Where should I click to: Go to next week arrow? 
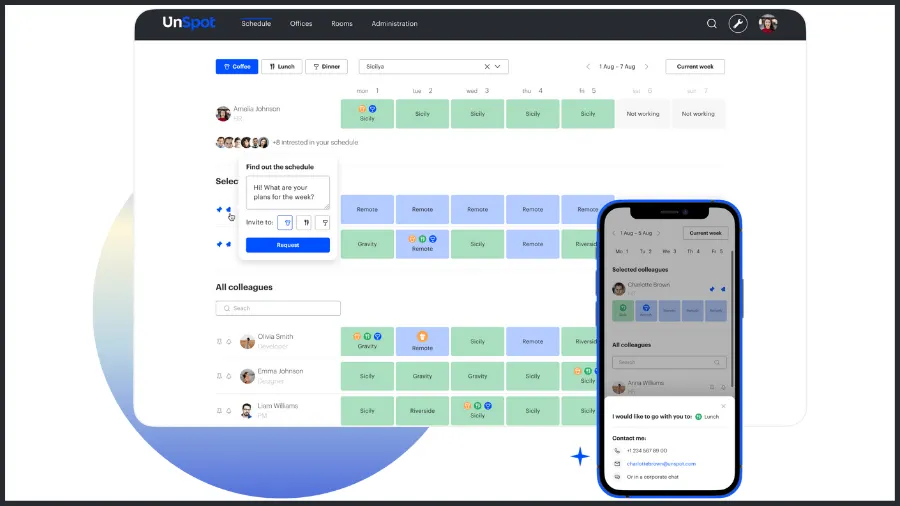point(647,67)
